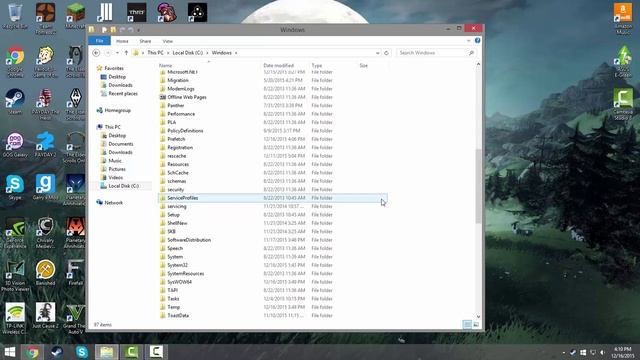Viewport: 640px width, 360px height.
Task: Expand the address bar history dropdown
Action: [x=378, y=53]
